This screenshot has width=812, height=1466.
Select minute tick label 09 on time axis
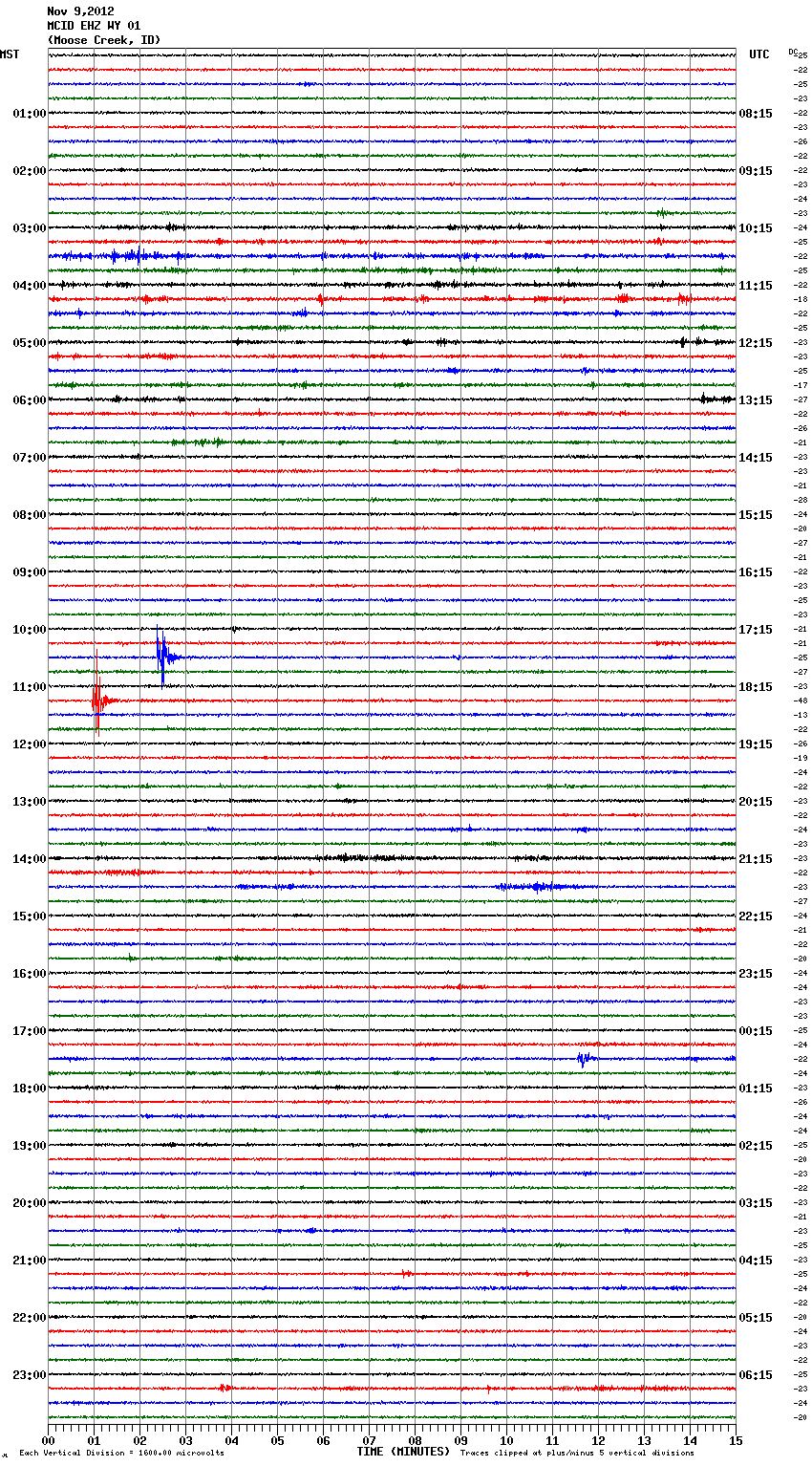pos(460,1440)
